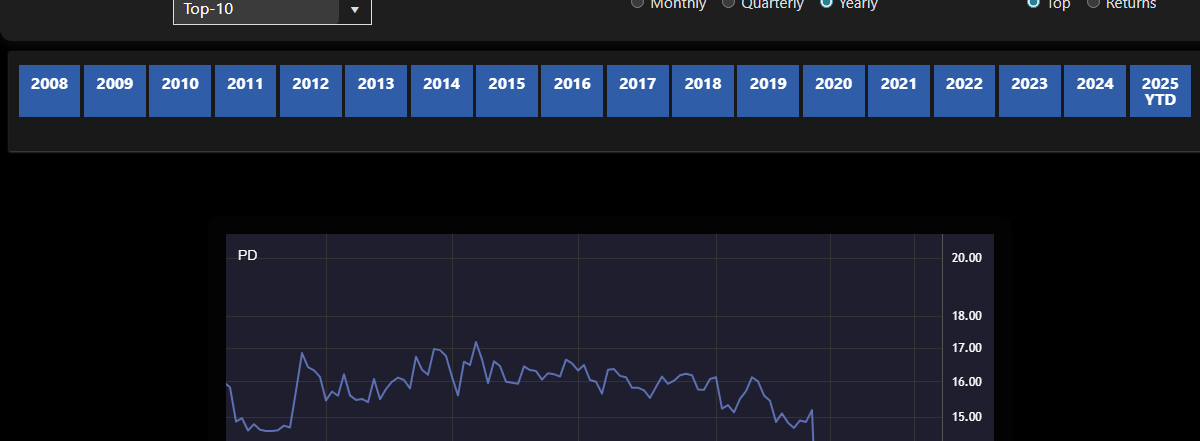Select the Monthly radio button
Viewport: 1200px width, 441px height.
point(637,3)
